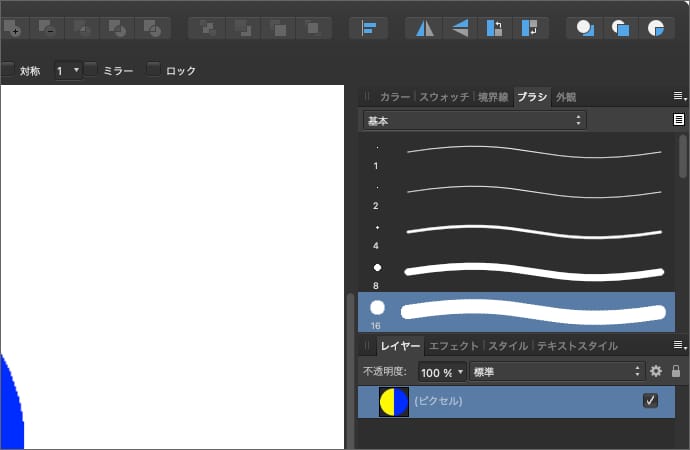690x450 pixels.
Task: Switch to the スウォッチ tab
Action: pyautogui.click(x=444, y=97)
